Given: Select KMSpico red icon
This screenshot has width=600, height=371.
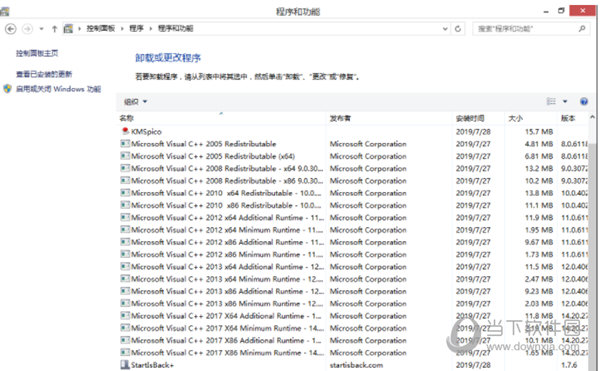Looking at the screenshot, I should tap(125, 131).
